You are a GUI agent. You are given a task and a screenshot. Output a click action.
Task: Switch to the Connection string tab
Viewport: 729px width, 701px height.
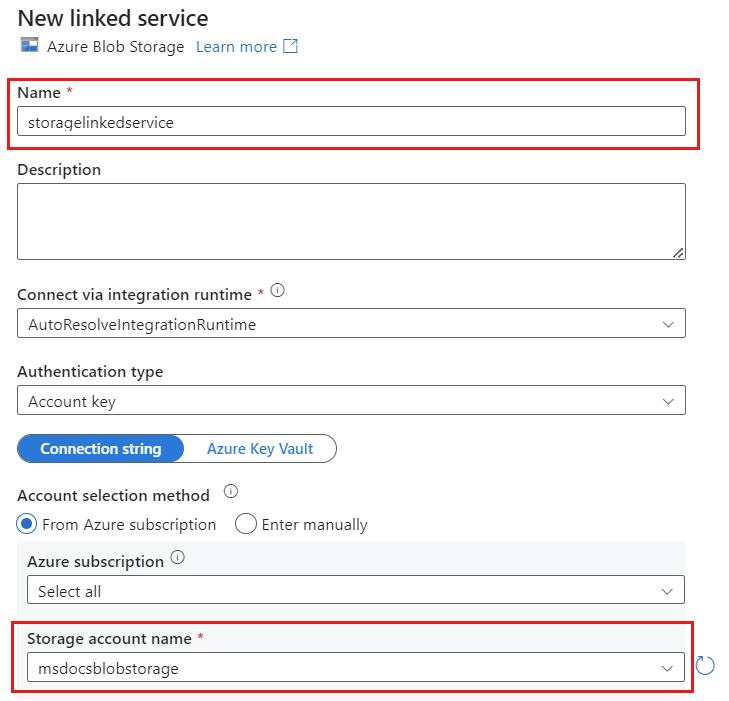point(101,449)
